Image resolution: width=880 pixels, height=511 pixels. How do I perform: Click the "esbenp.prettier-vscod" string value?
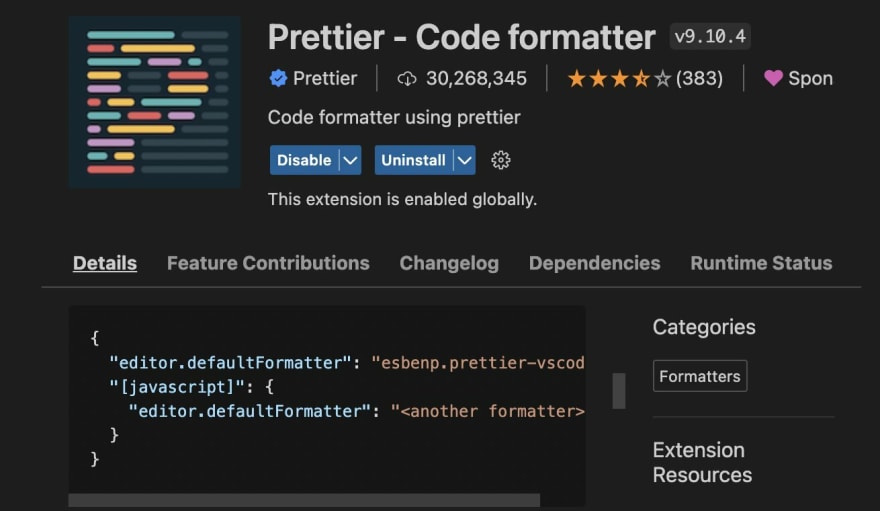(478, 363)
